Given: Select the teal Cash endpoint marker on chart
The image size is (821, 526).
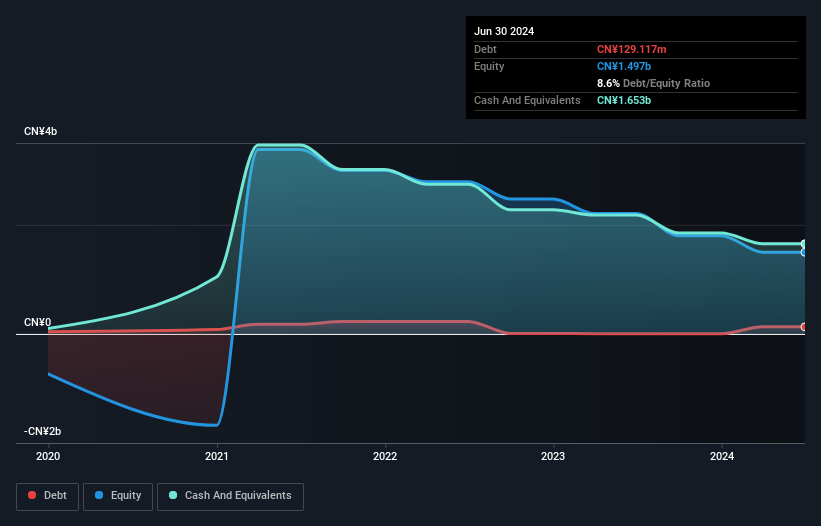Looking at the screenshot, I should pos(804,244).
